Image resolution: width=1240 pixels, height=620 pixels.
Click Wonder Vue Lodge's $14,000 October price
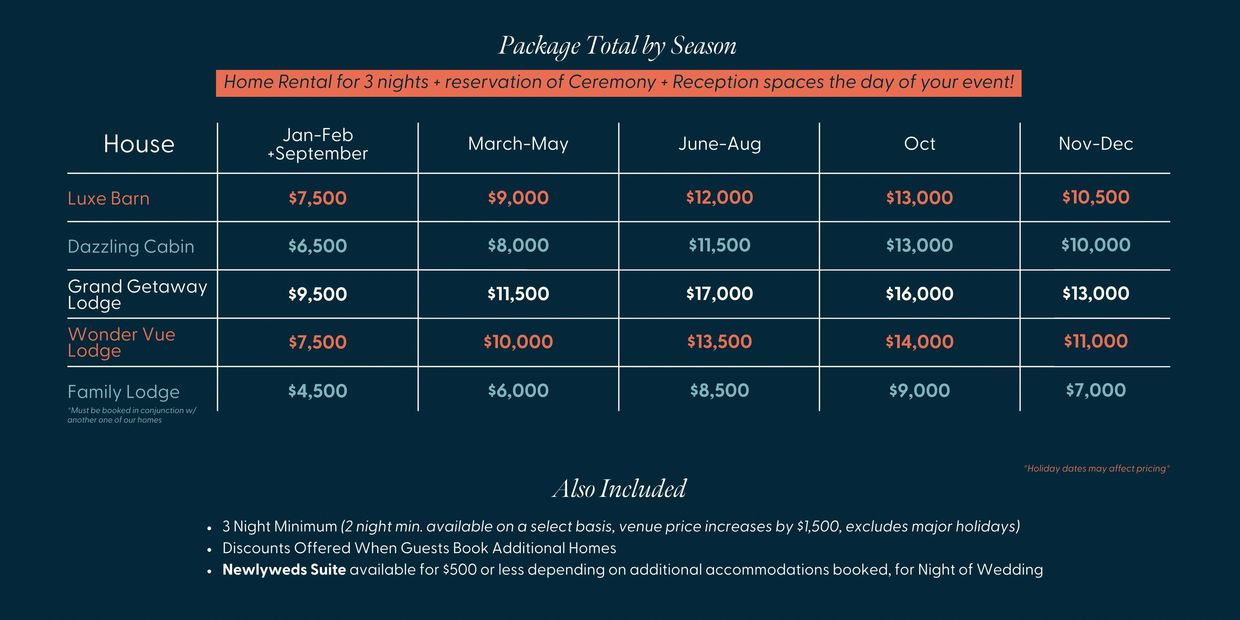[x=919, y=342]
